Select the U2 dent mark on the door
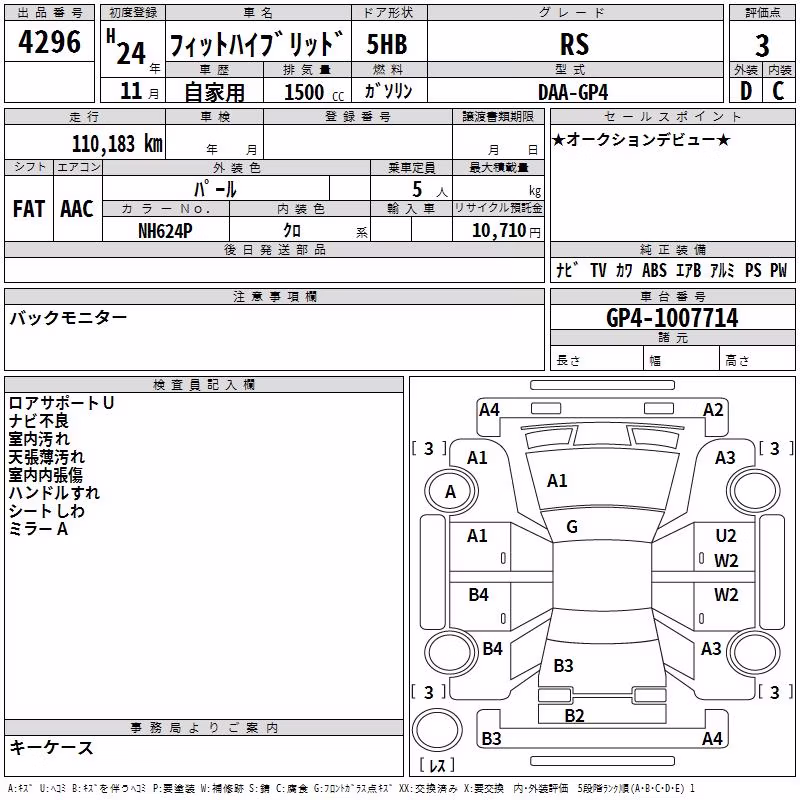 (x=726, y=536)
